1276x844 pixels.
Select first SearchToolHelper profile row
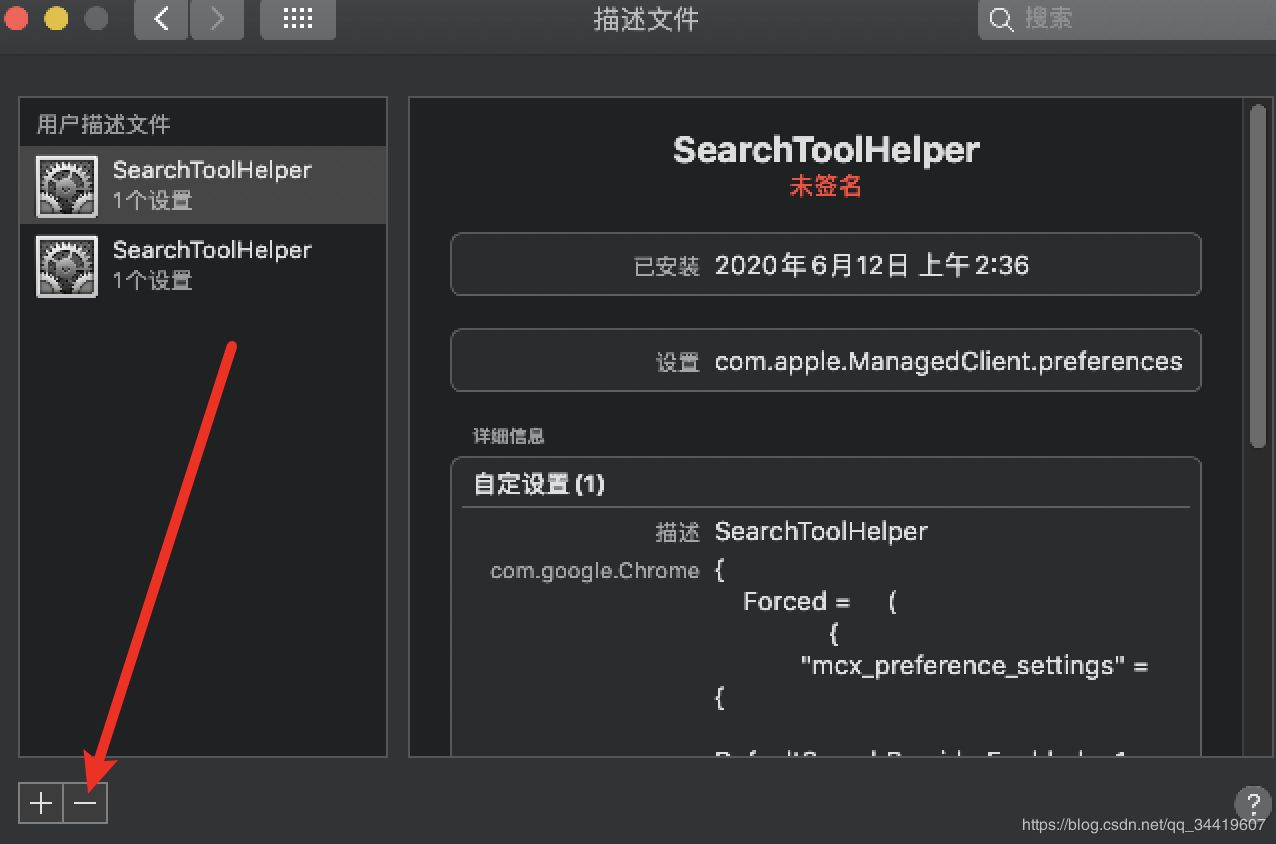[x=203, y=185]
